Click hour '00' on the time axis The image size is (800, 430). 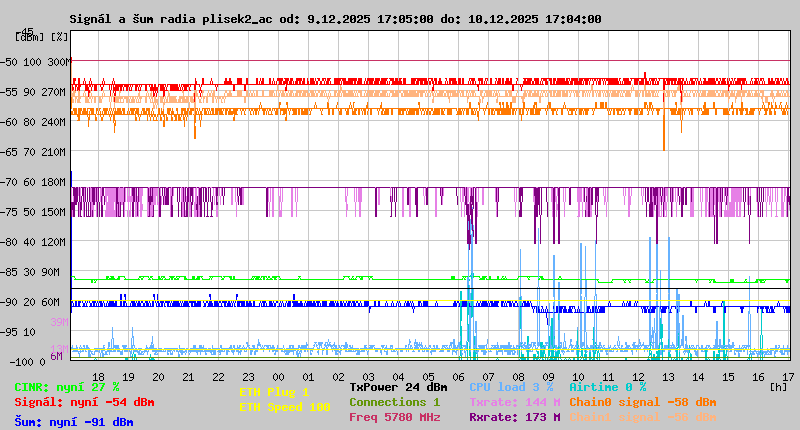279,377
